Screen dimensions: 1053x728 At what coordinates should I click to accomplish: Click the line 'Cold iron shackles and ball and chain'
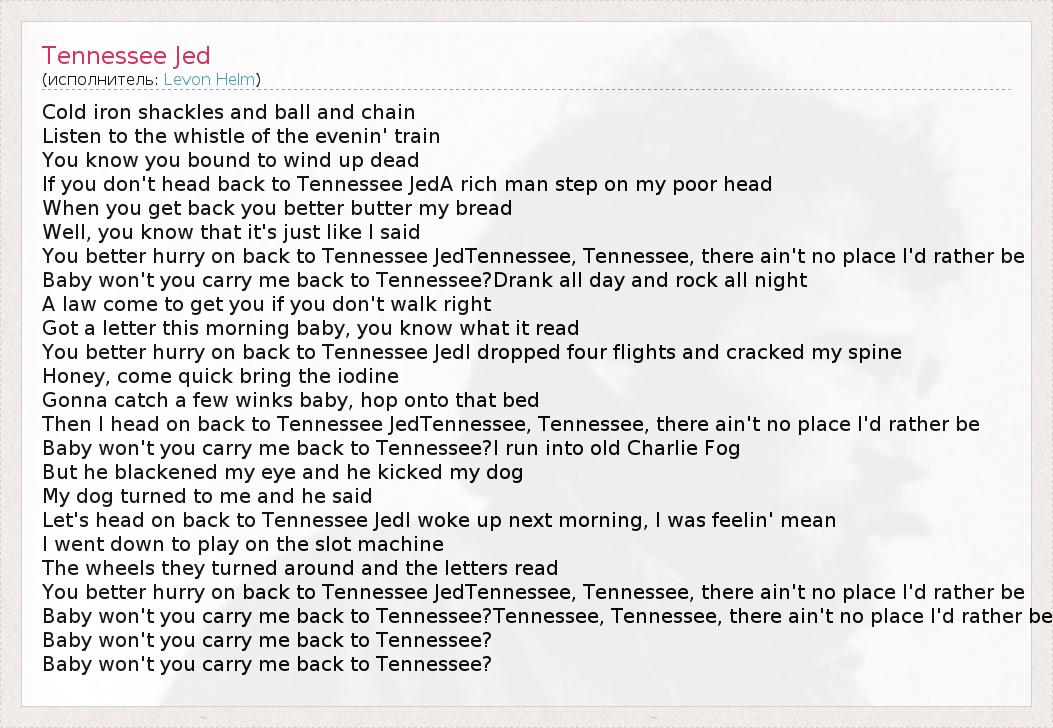pyautogui.click(x=228, y=112)
